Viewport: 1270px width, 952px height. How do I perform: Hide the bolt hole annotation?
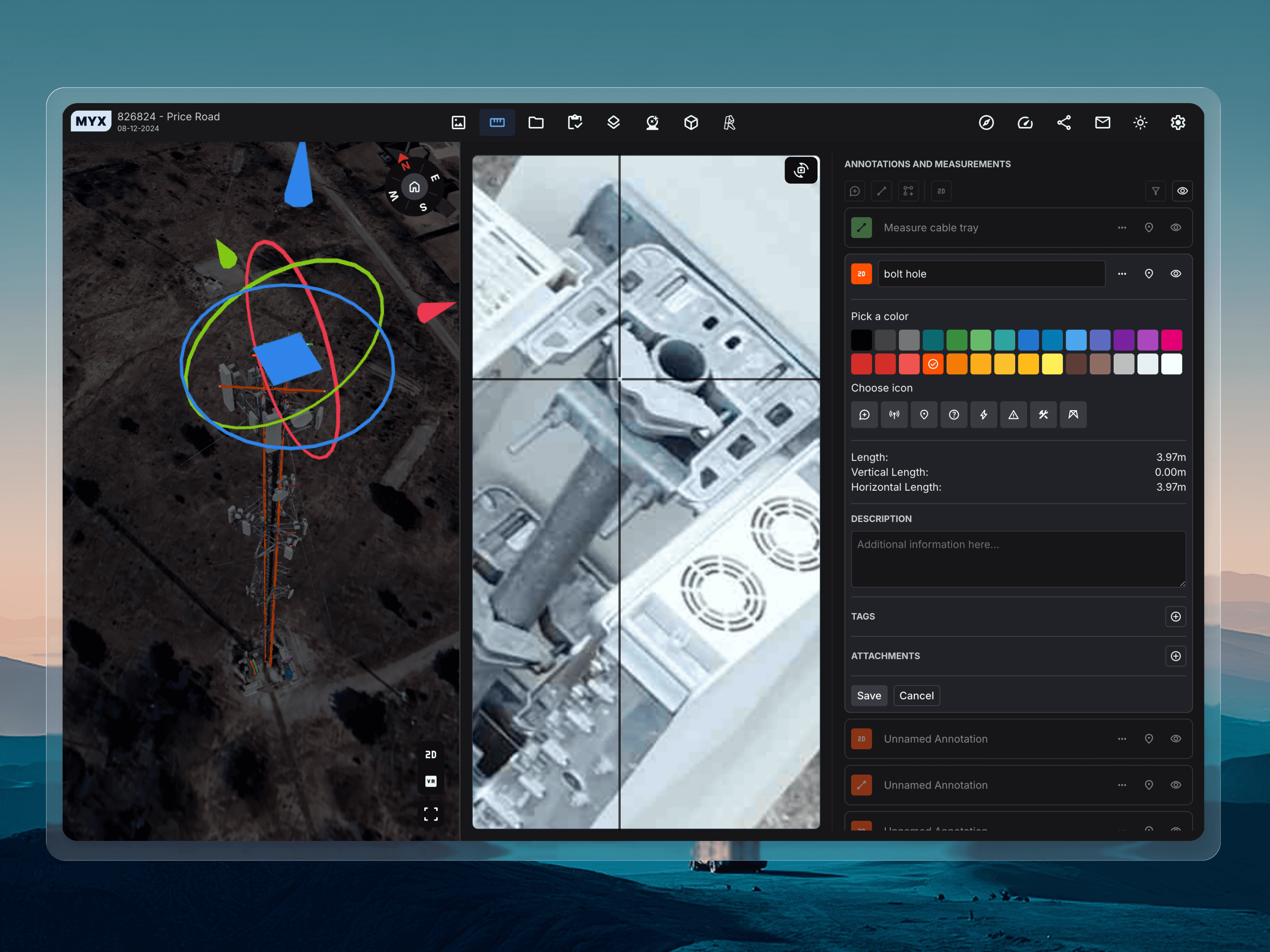(1175, 274)
